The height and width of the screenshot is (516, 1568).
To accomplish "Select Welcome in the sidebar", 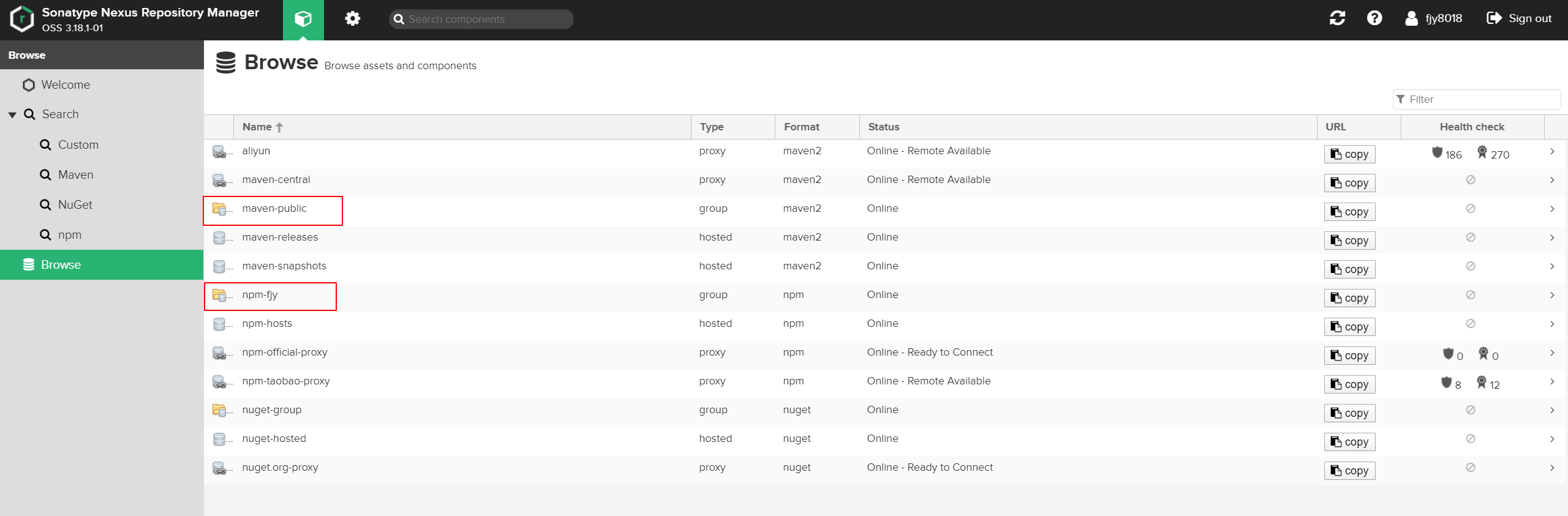I will click(66, 85).
